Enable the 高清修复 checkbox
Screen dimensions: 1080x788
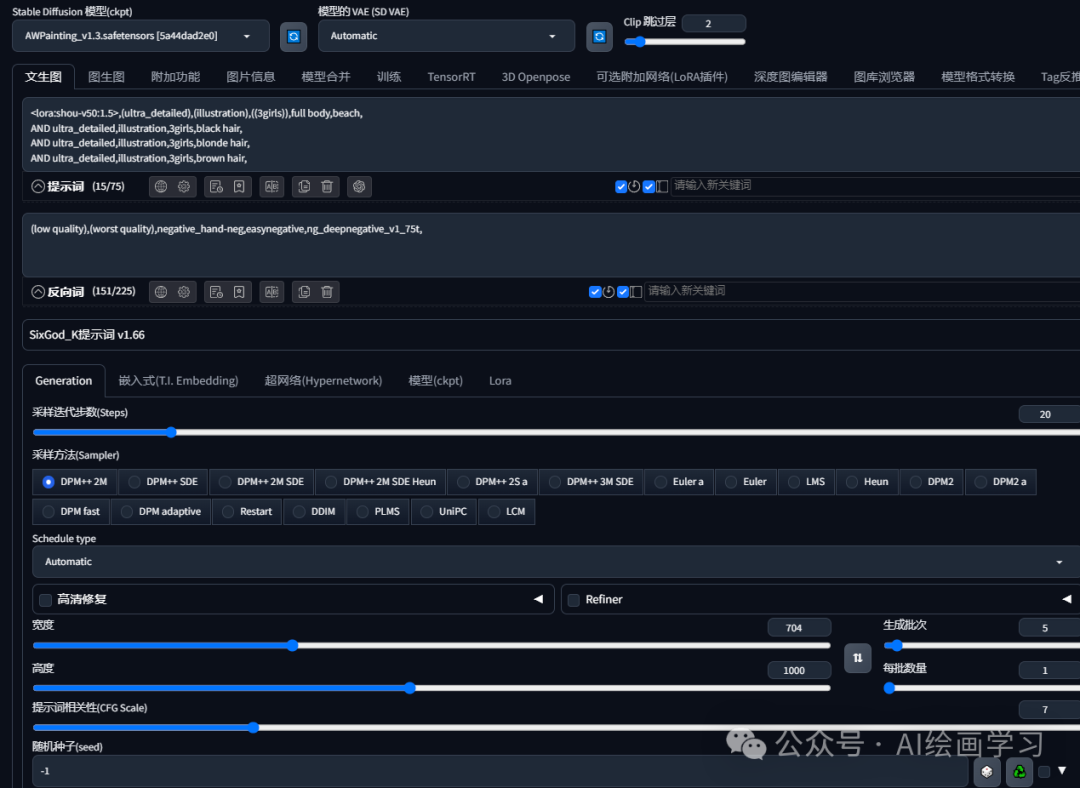(45, 599)
